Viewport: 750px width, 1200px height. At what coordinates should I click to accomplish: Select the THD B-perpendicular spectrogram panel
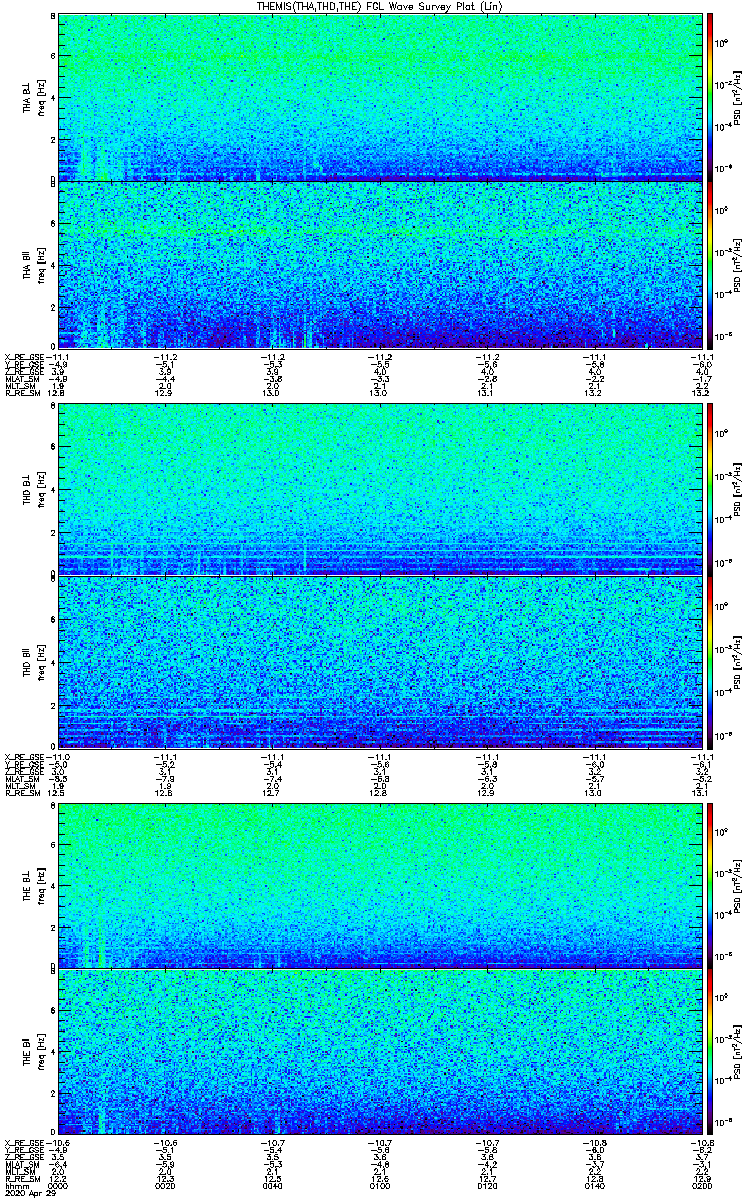pyautogui.click(x=381, y=489)
